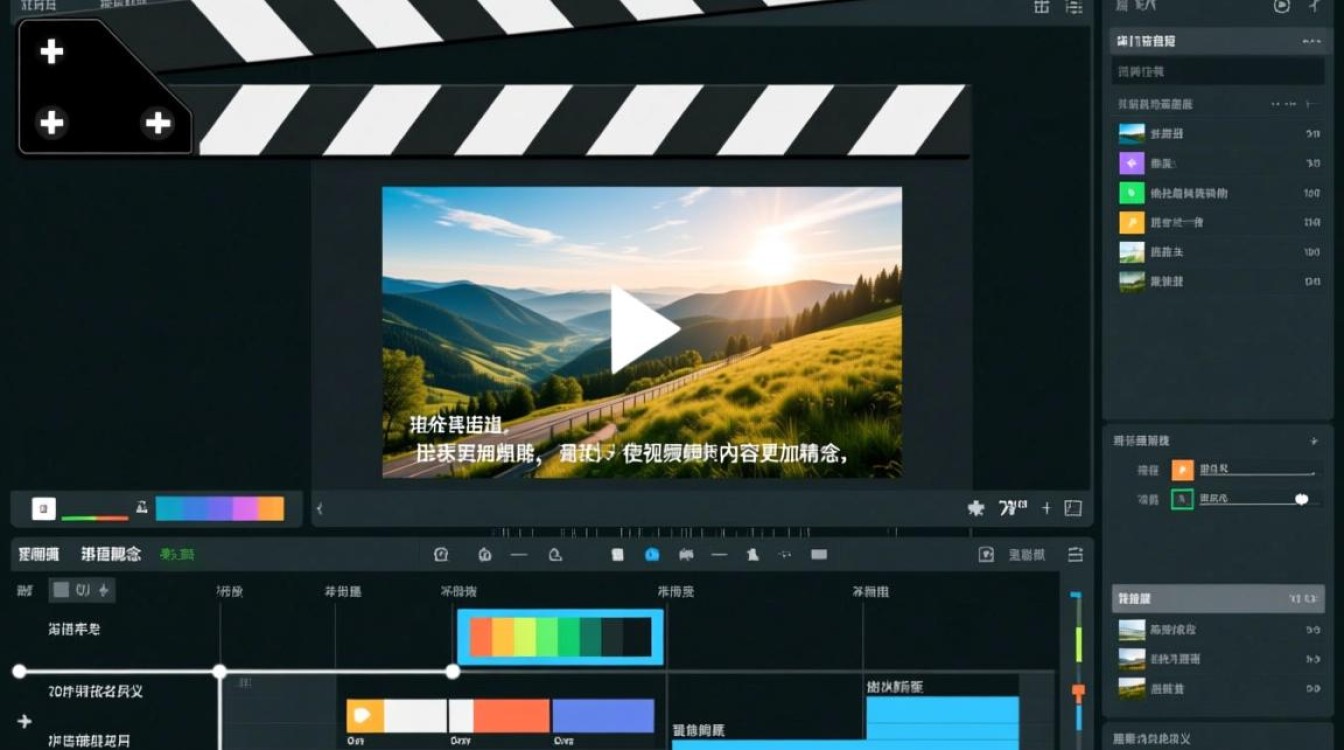1344x750 pixels.
Task: Toggle the green-outlined box in properties panel
Action: pos(1182,498)
